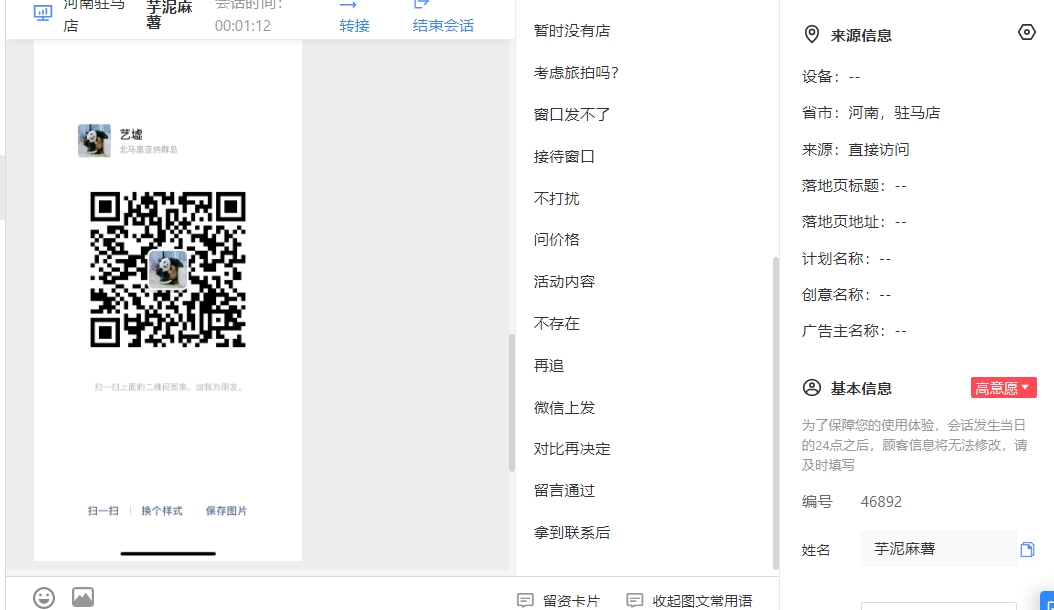Select the quick phrase 考虑旅拍吗?
The image size is (1054, 610).
[576, 73]
